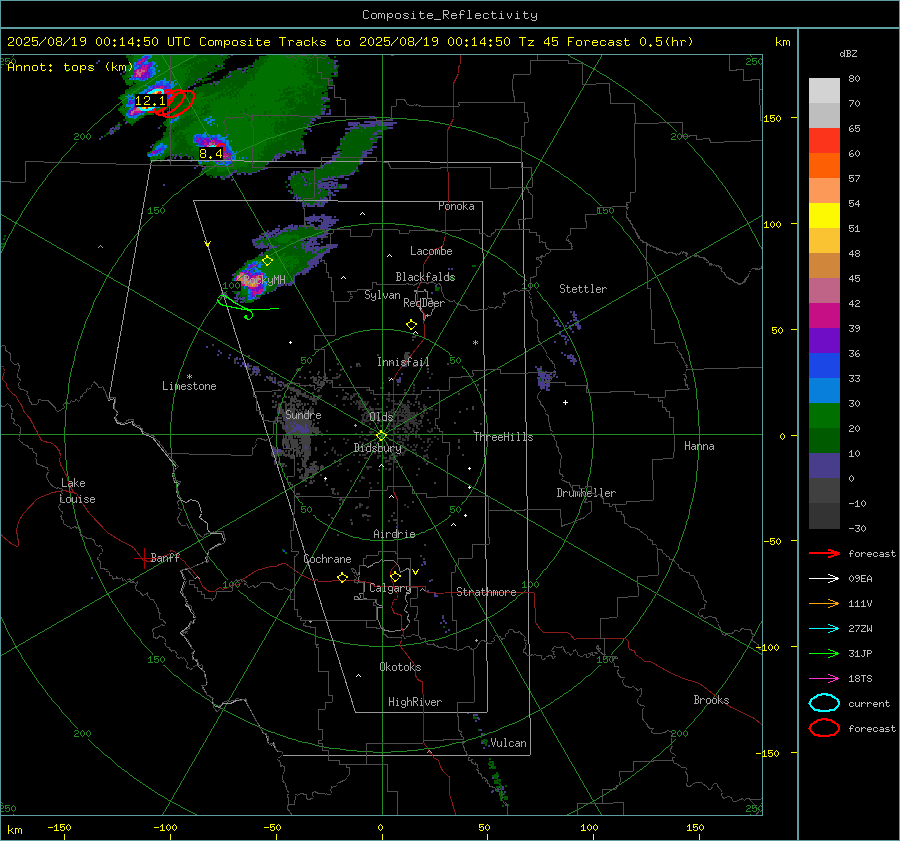Click the yellow diamond marker above RockyMH storm

267,261
